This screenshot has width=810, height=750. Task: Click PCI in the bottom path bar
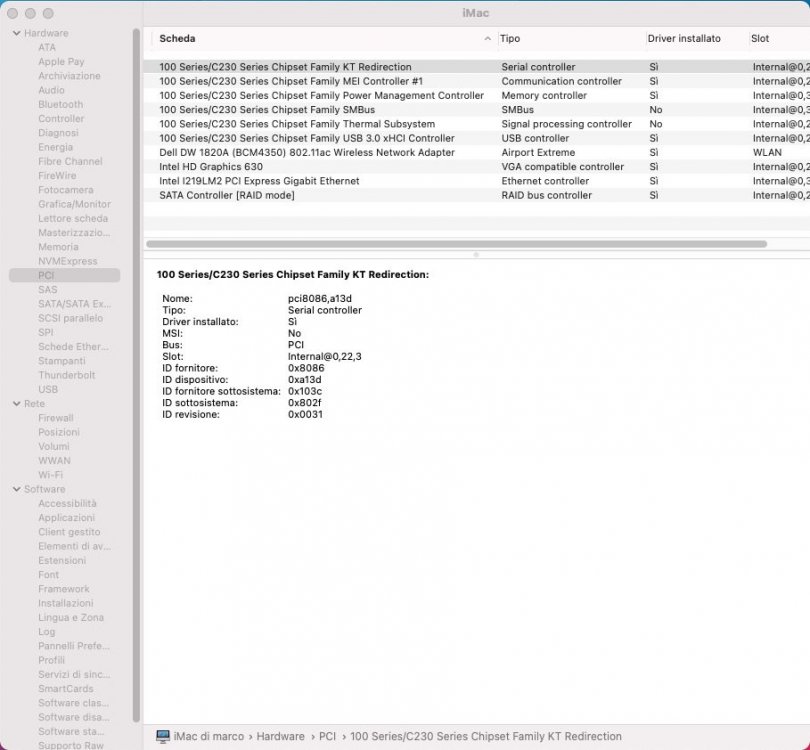[x=327, y=737]
